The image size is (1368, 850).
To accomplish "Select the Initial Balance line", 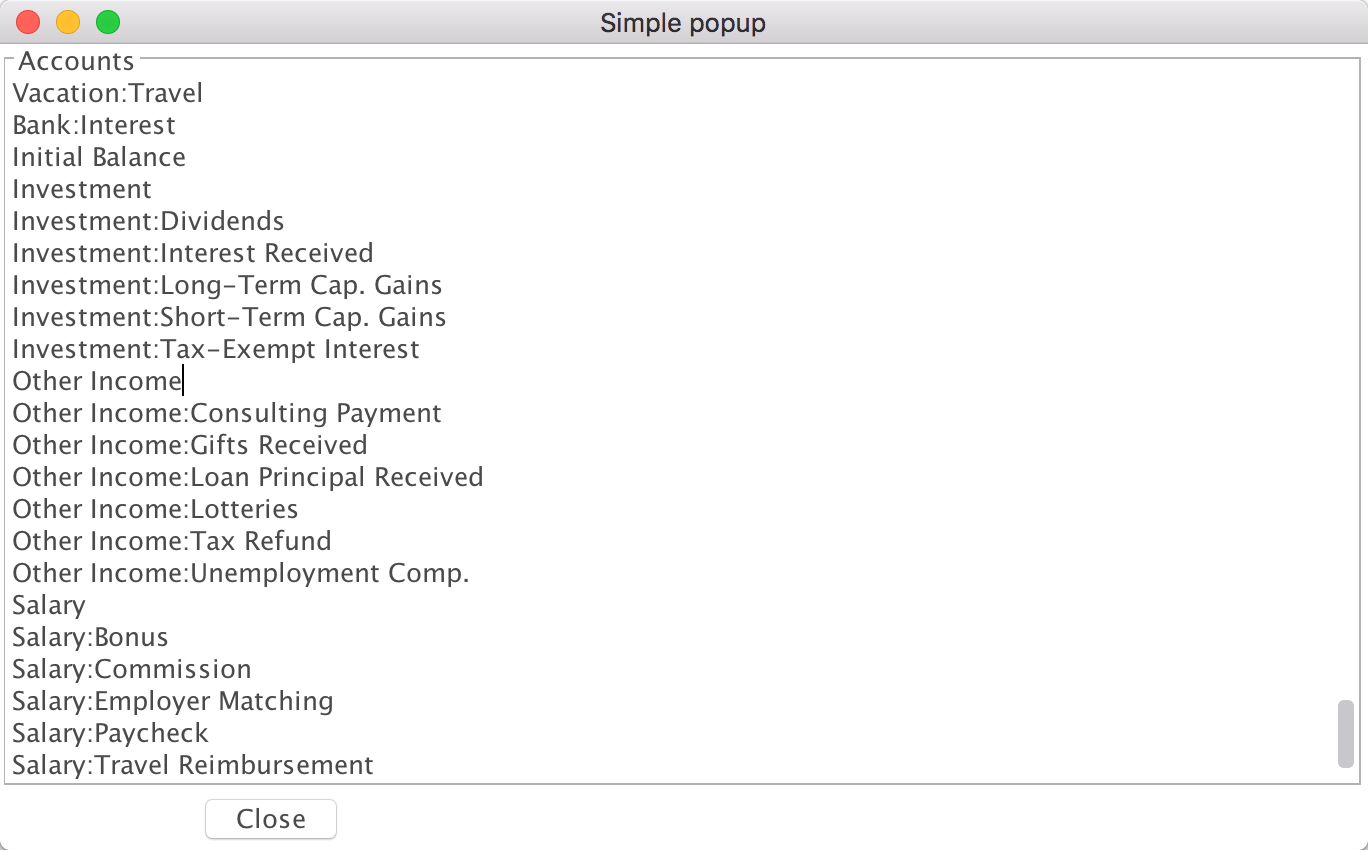I will [99, 157].
